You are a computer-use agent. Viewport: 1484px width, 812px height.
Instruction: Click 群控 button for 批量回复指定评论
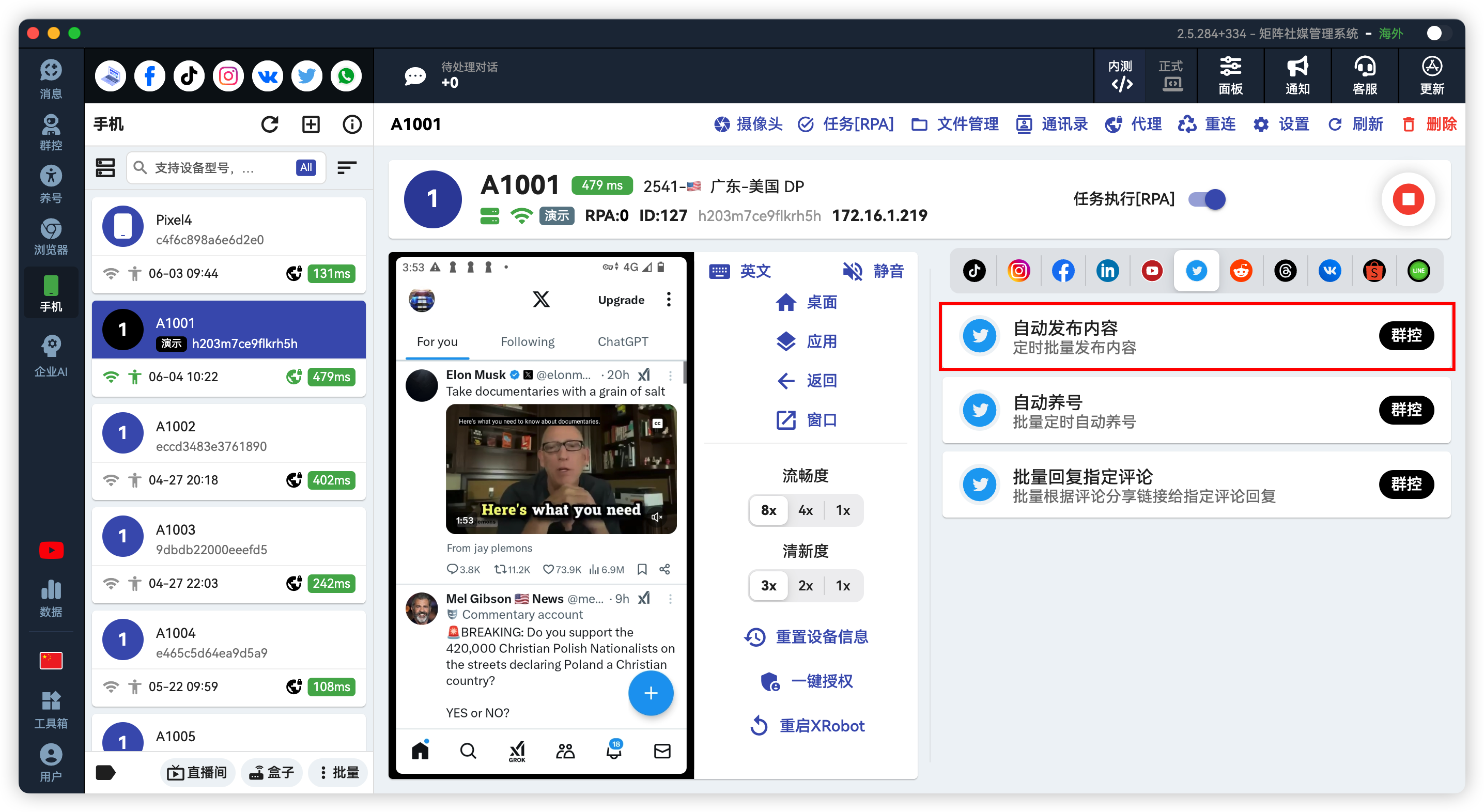(x=1405, y=484)
